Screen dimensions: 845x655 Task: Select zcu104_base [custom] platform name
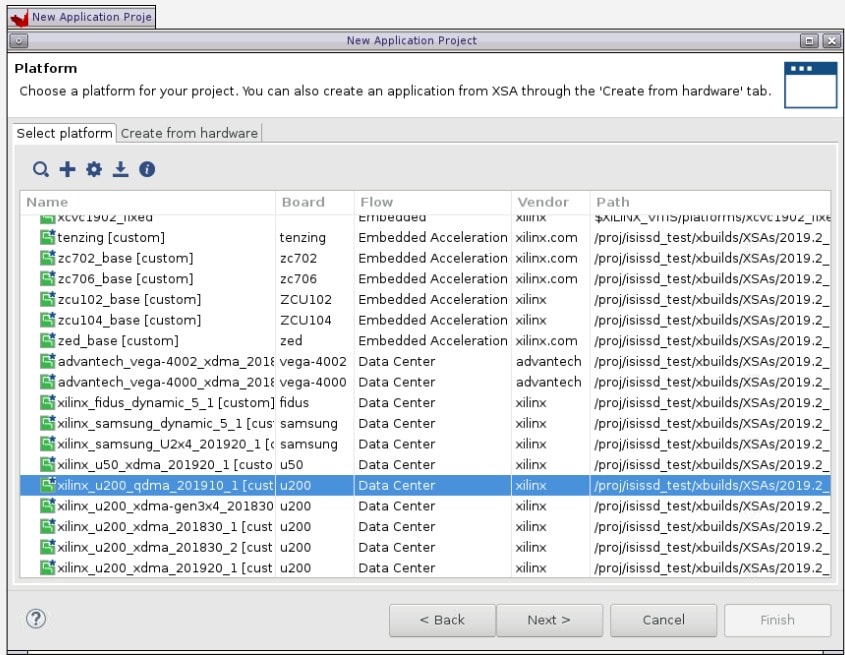point(129,320)
